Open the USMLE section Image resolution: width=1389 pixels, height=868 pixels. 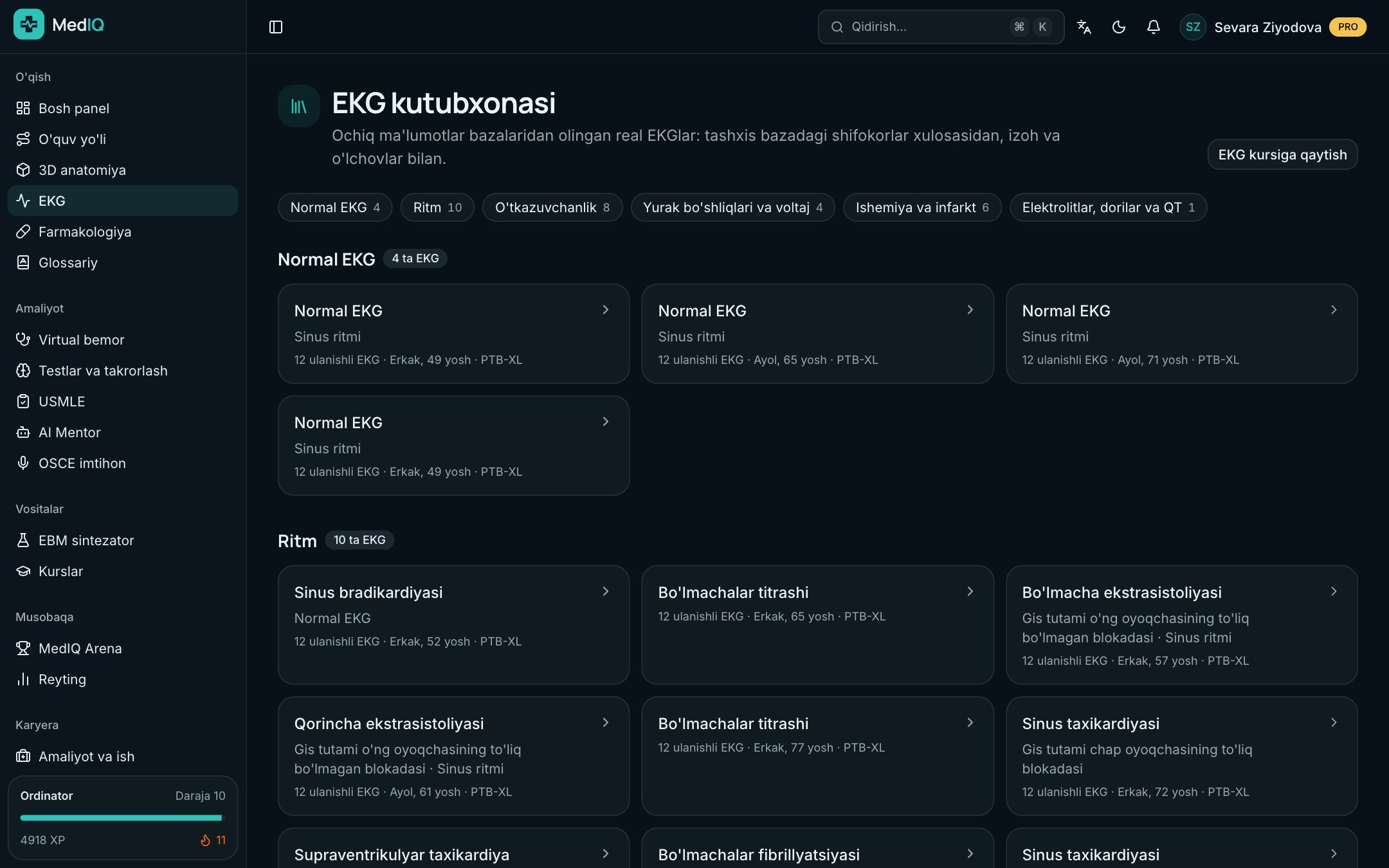[x=123, y=401]
